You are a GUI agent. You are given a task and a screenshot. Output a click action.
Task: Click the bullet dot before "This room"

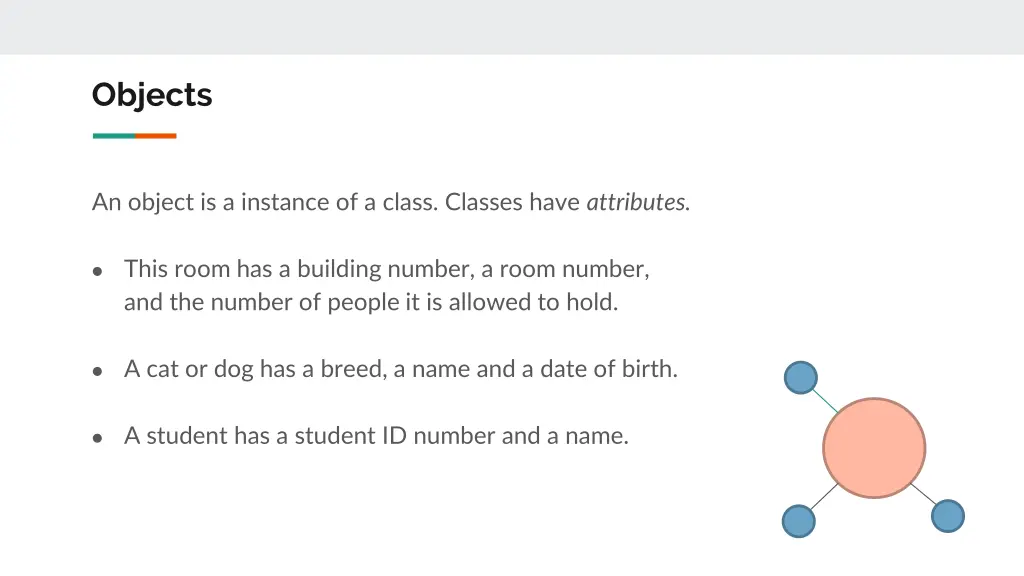click(97, 271)
